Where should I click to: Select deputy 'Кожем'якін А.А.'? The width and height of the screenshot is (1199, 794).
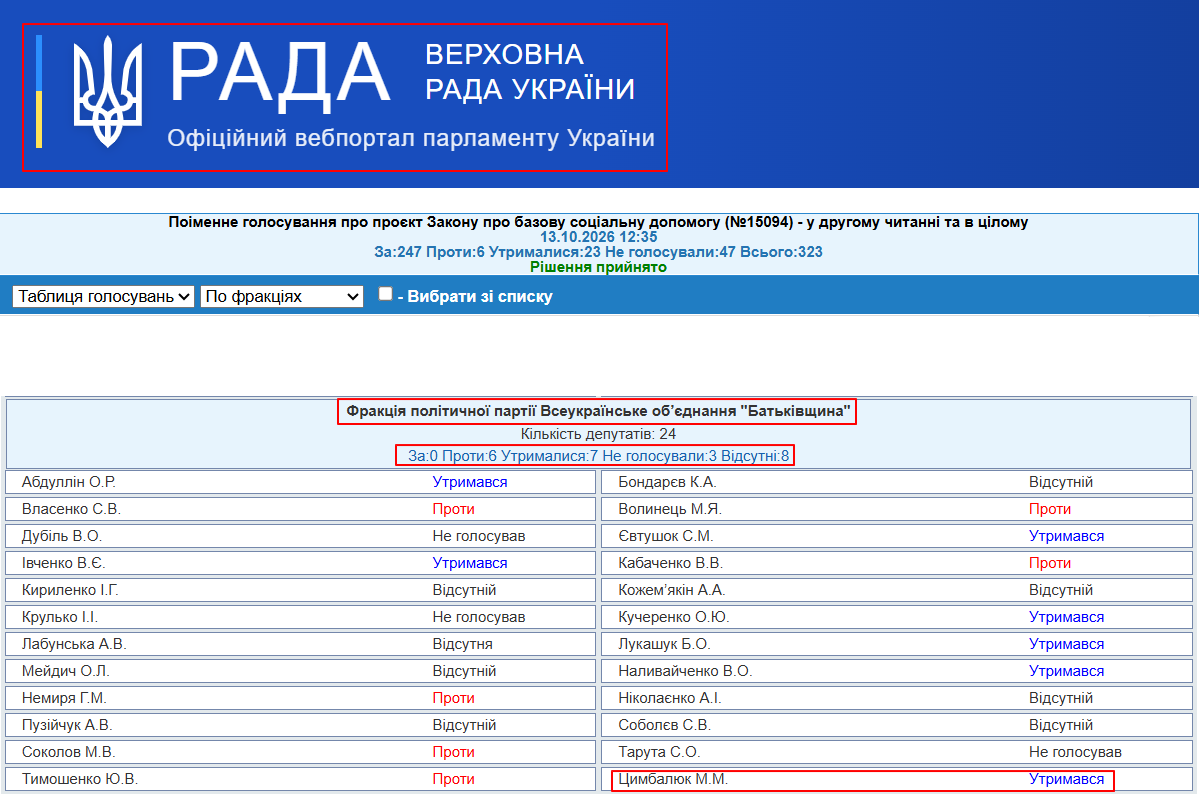coord(672,590)
